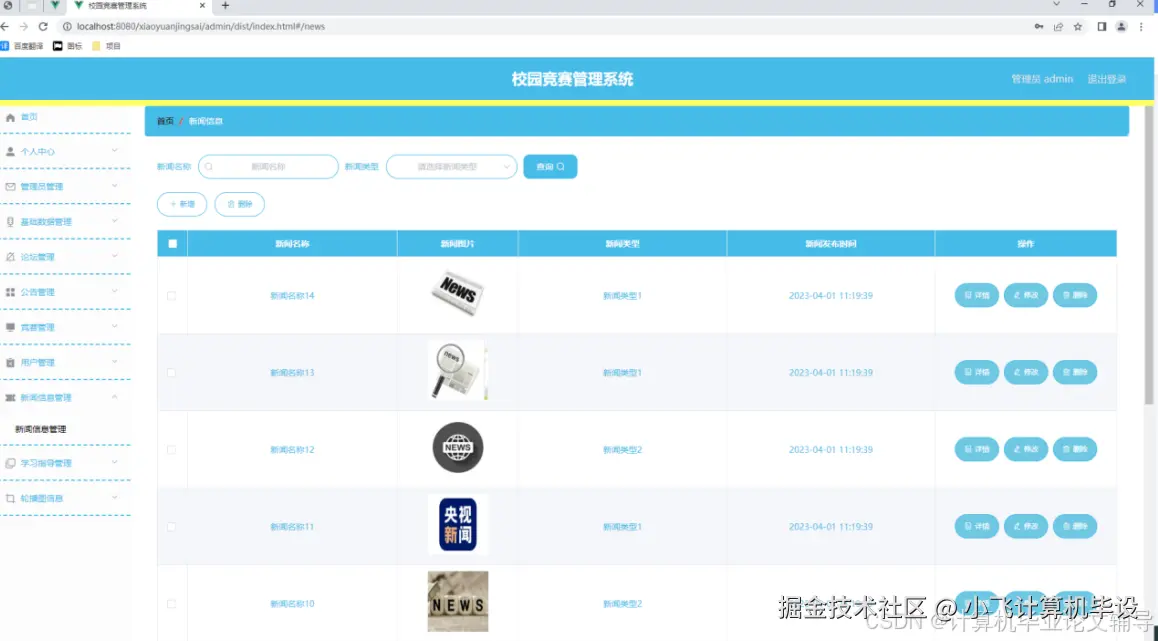Screen dimensions: 1158x641
Task: Check the checkbox for 新闻名称14 row
Action: point(171,294)
